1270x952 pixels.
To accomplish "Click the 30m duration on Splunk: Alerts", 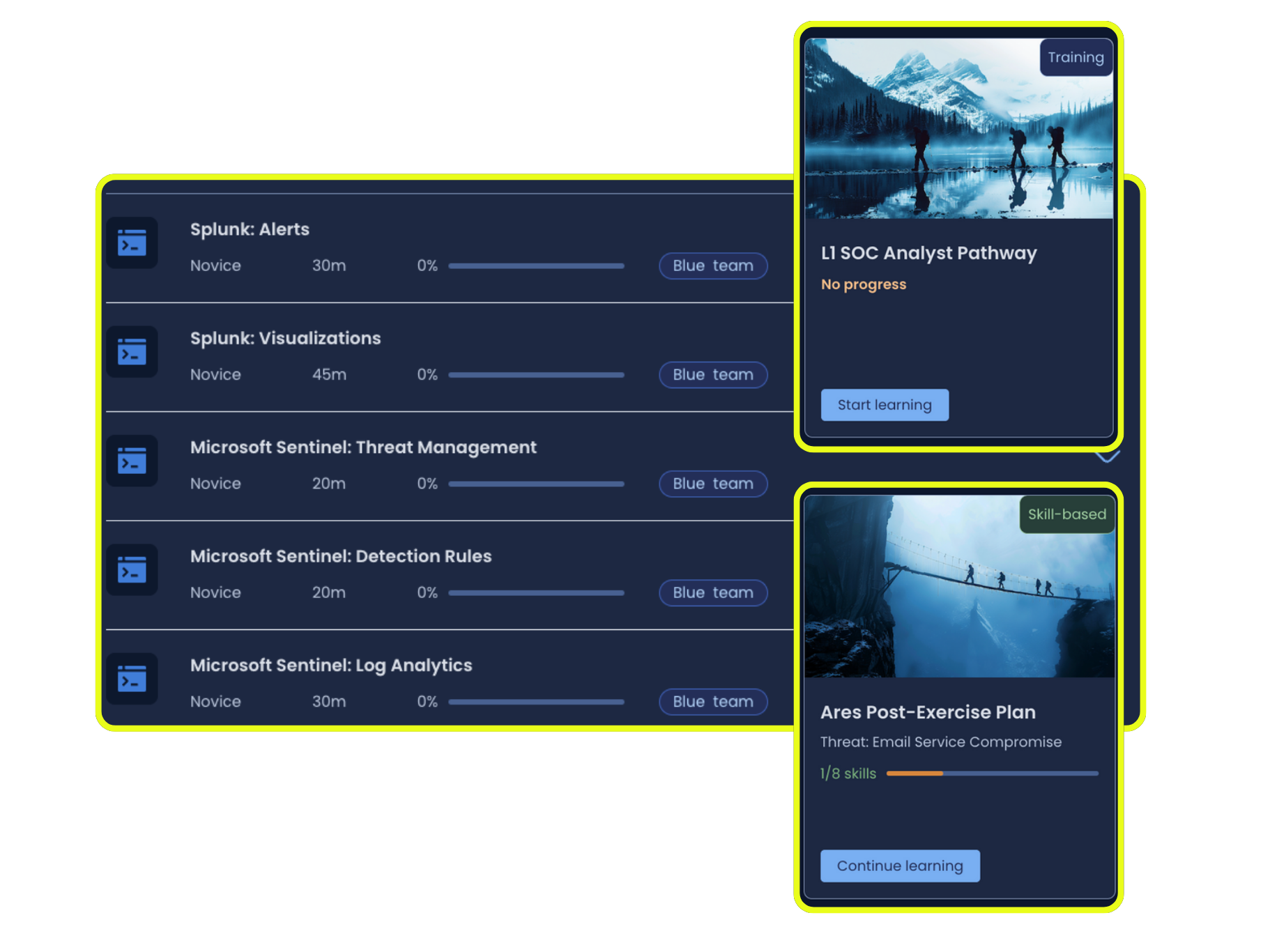I will pyautogui.click(x=329, y=266).
